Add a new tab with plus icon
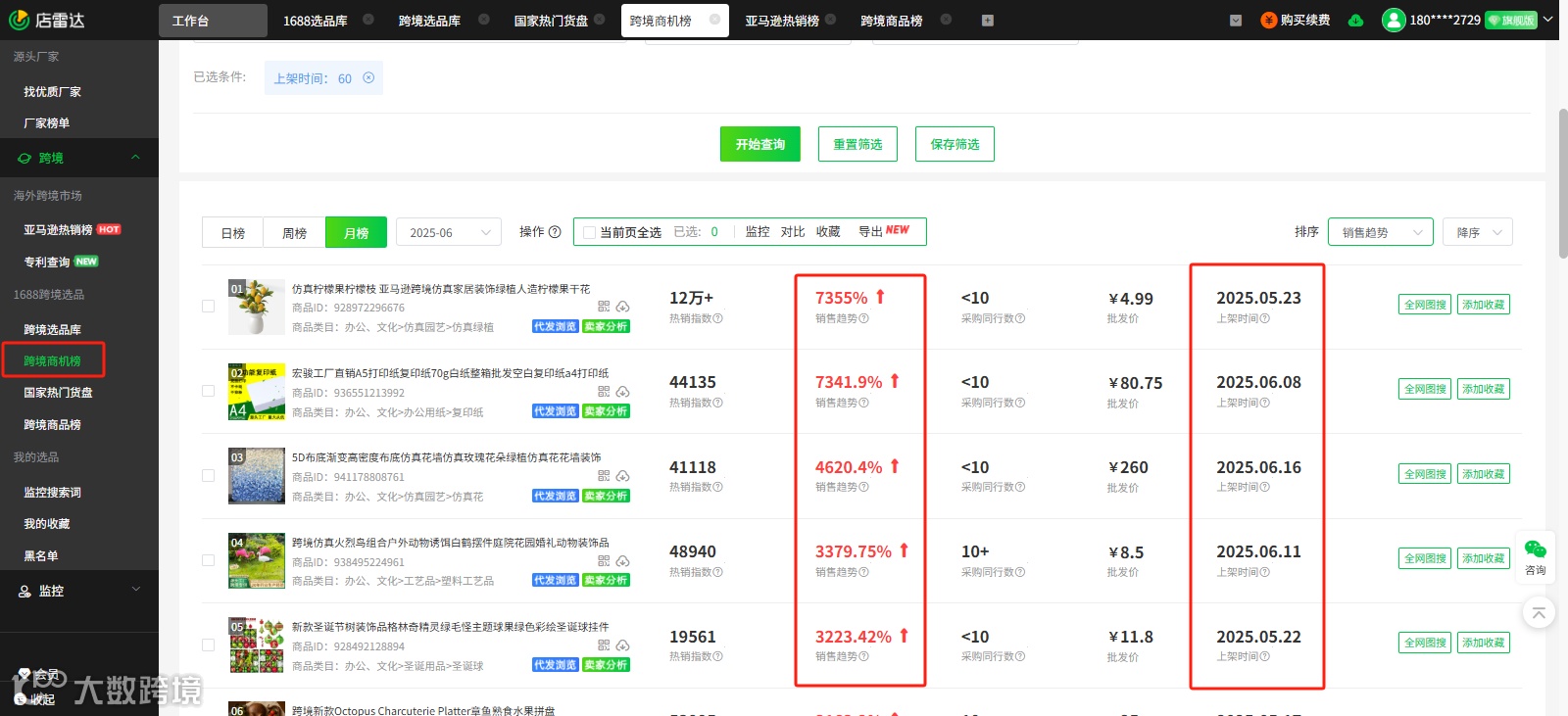This screenshot has height=716, width=1568. tap(987, 20)
